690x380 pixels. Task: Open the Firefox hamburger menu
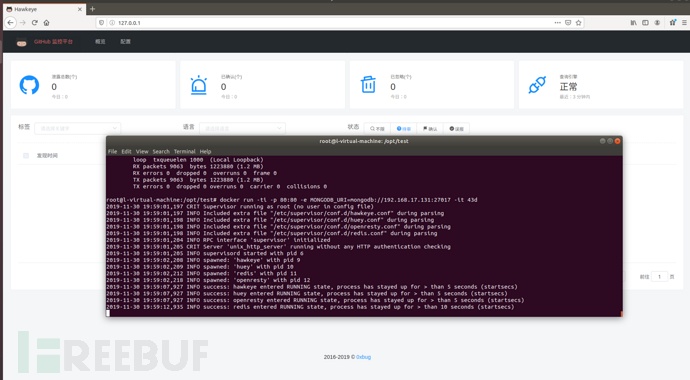685,22
